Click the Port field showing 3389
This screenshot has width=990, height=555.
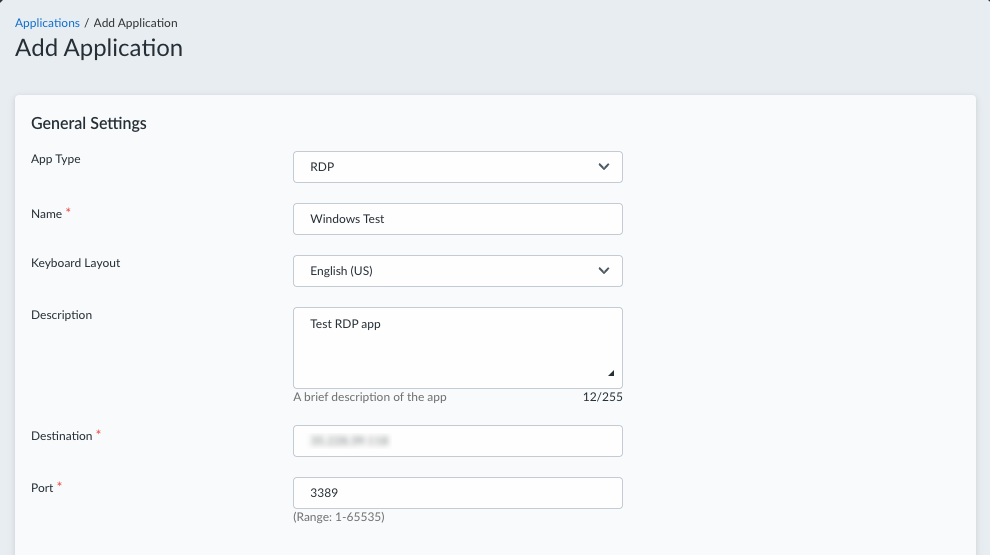tap(457, 493)
